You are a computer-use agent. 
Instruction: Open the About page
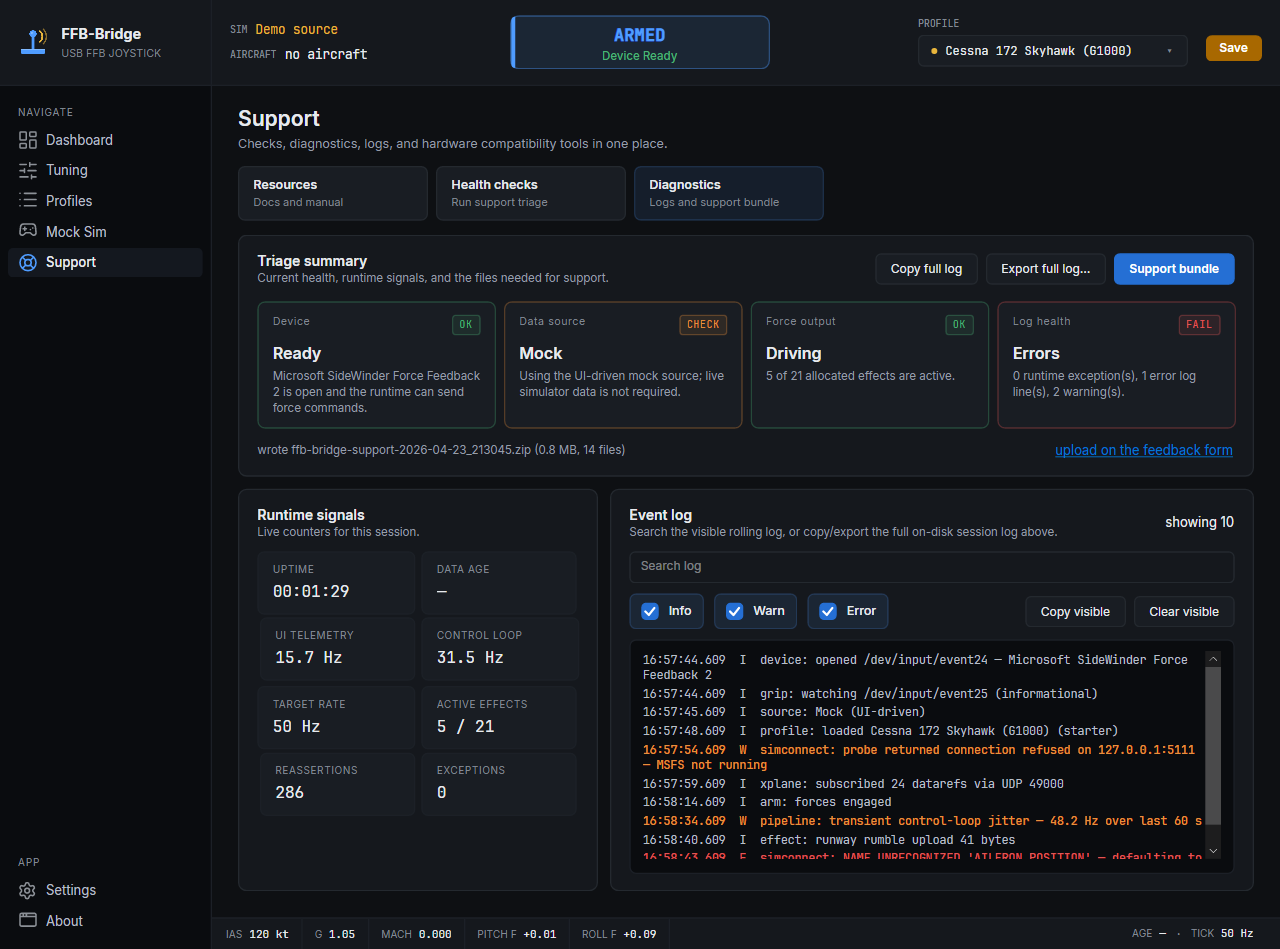[105, 921]
